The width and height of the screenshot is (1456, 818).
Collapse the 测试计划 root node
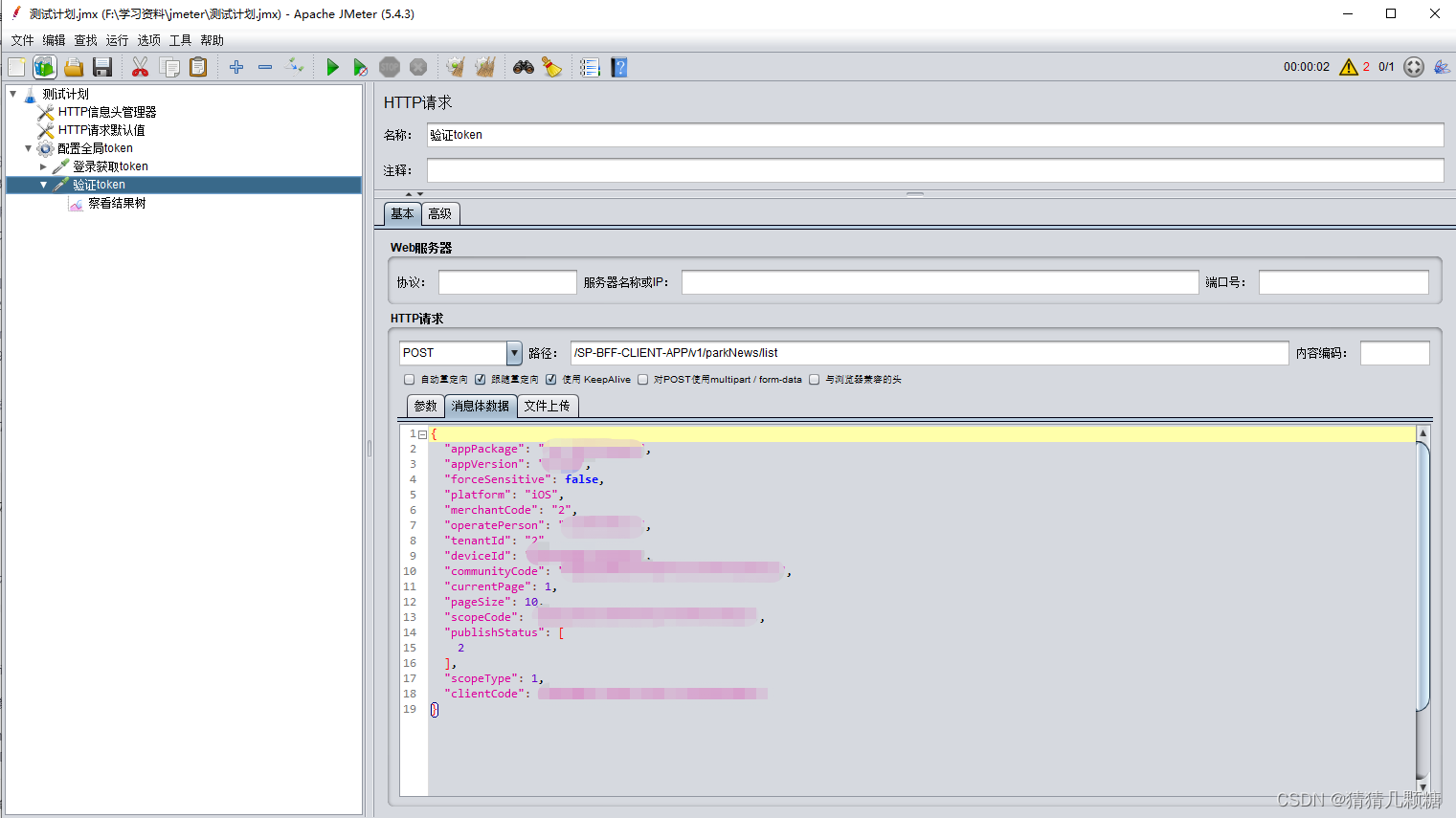pyautogui.click(x=12, y=94)
